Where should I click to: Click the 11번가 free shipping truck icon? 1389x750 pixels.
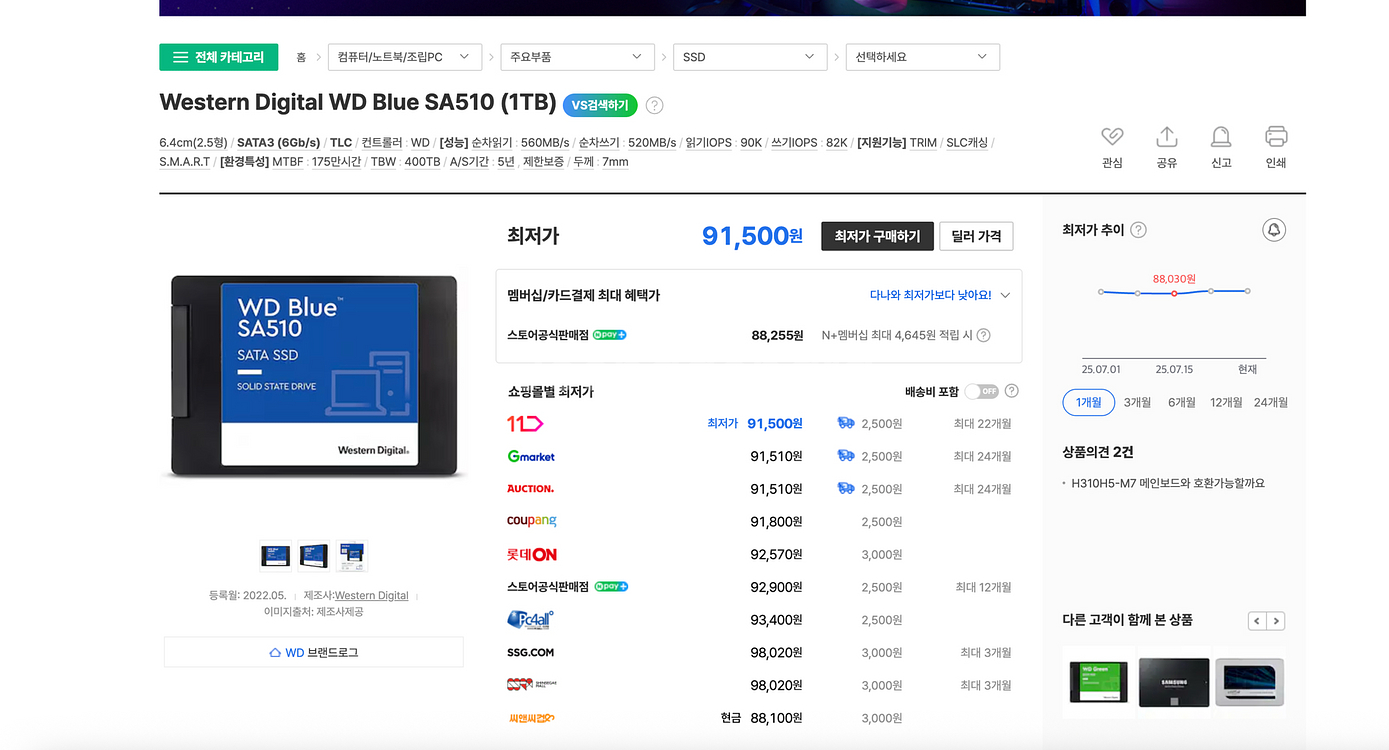point(846,424)
